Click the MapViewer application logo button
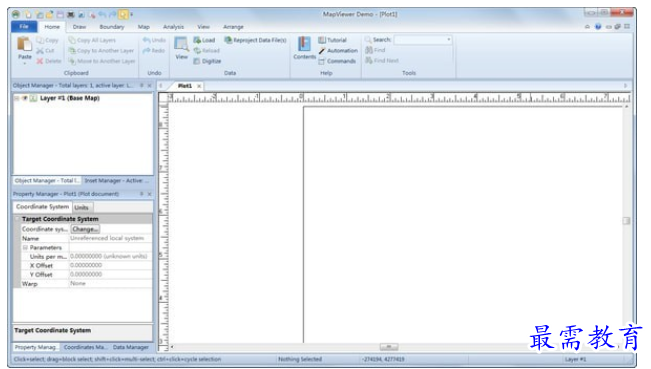 tap(16, 15)
